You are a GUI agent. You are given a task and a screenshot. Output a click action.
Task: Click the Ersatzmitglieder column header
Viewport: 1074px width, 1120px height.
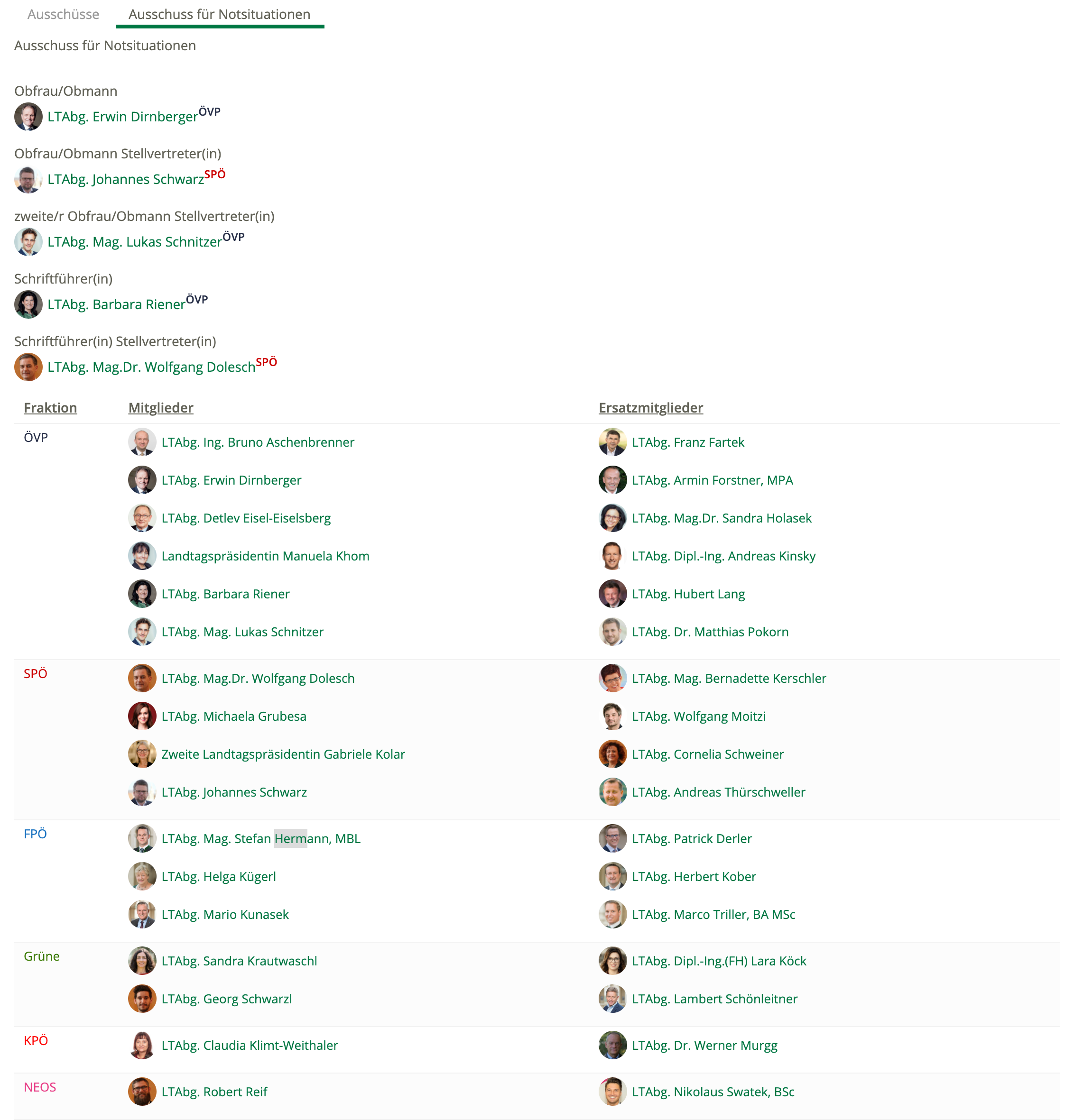pyautogui.click(x=650, y=407)
